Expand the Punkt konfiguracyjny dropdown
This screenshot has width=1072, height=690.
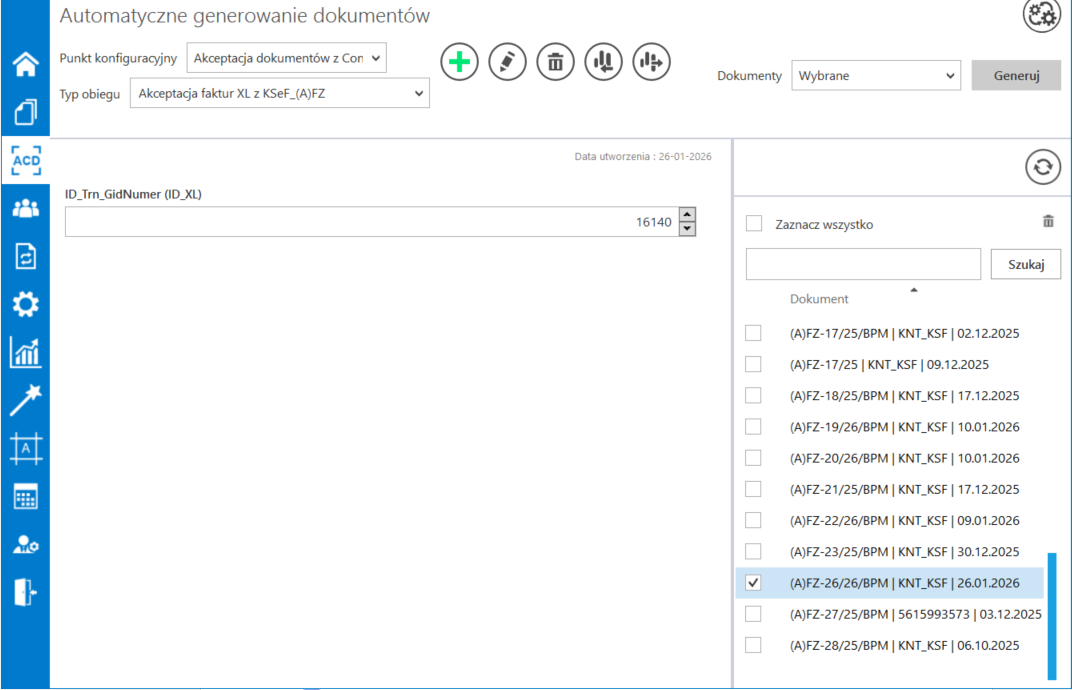coord(286,58)
